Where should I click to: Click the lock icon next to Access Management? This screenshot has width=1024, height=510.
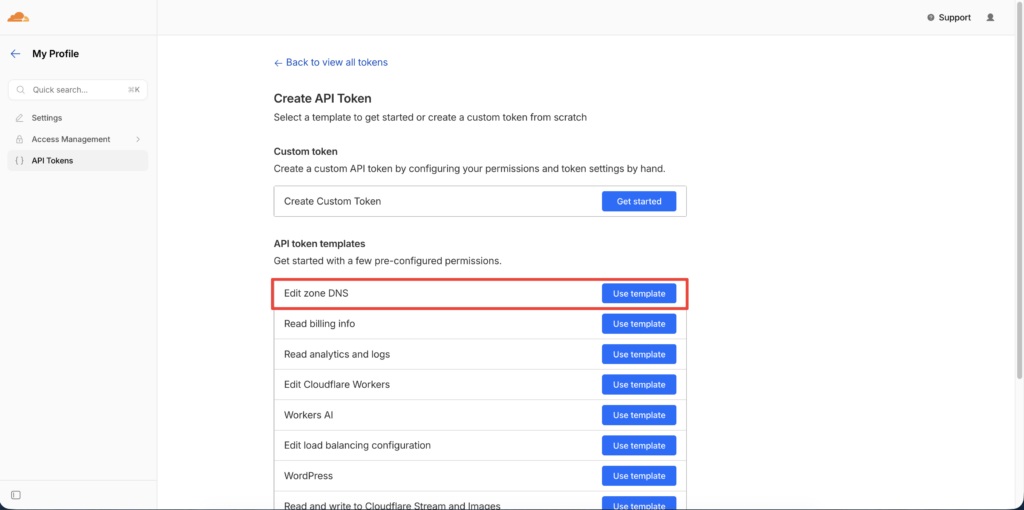pyautogui.click(x=19, y=139)
